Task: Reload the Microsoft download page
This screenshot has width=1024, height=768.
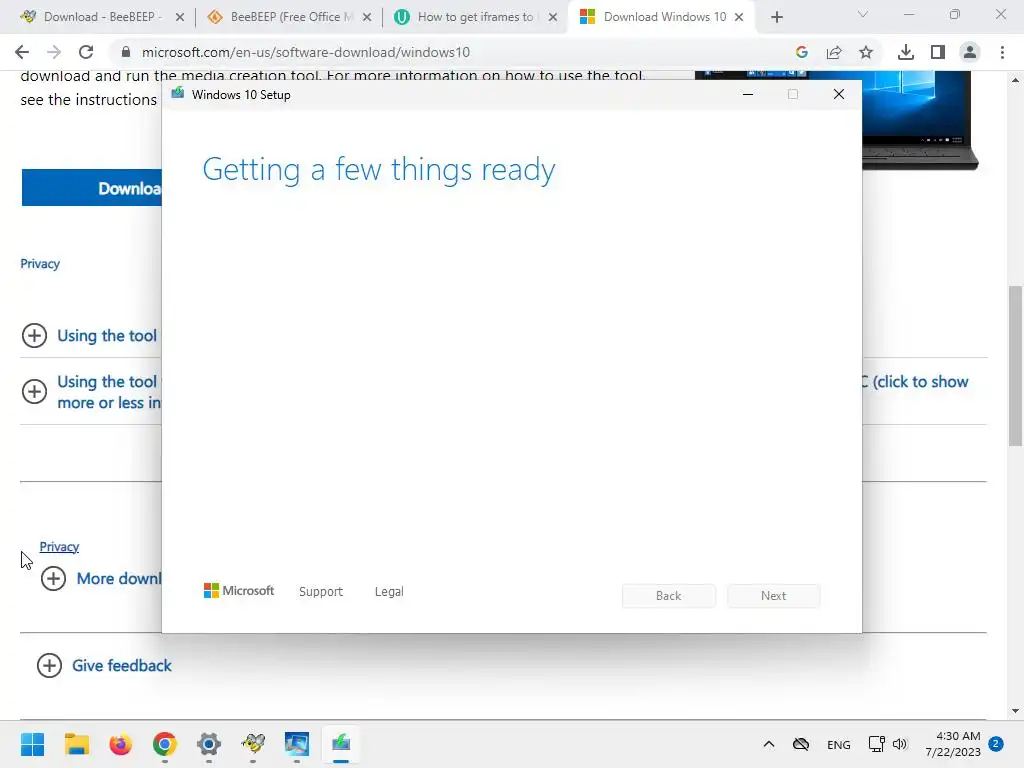Action: tap(86, 52)
